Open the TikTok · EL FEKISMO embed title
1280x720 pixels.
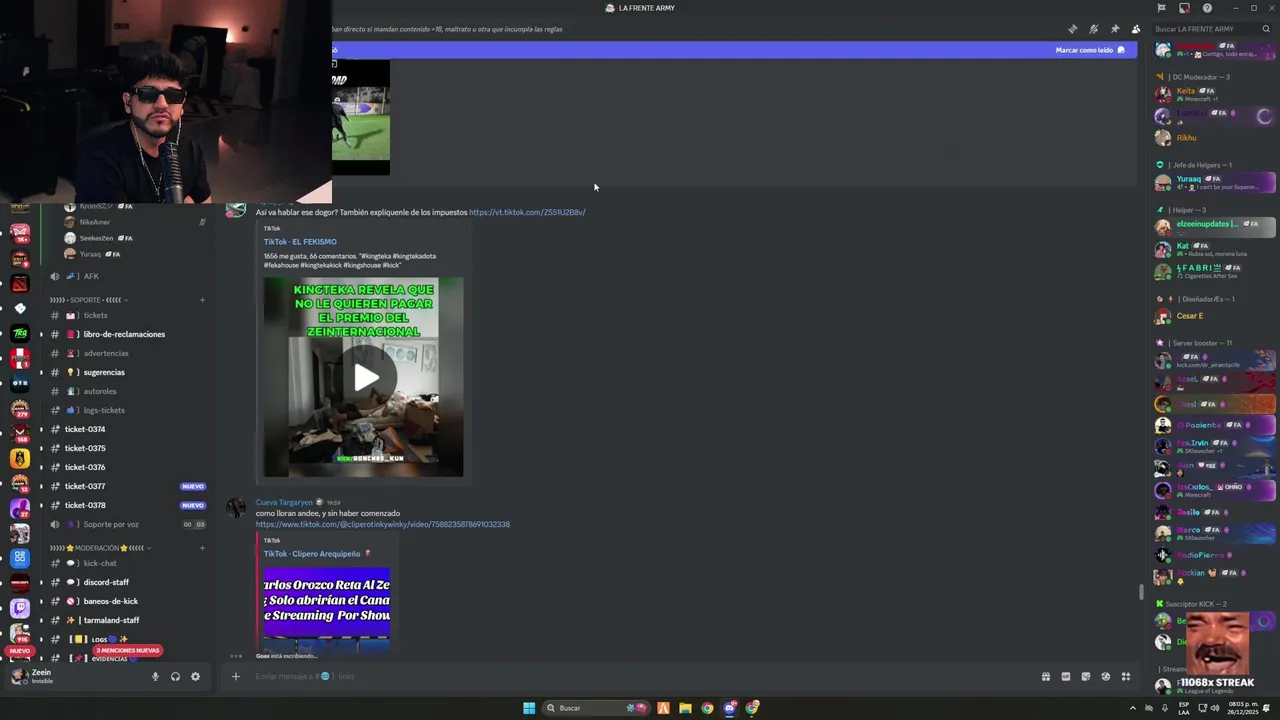[300, 242]
